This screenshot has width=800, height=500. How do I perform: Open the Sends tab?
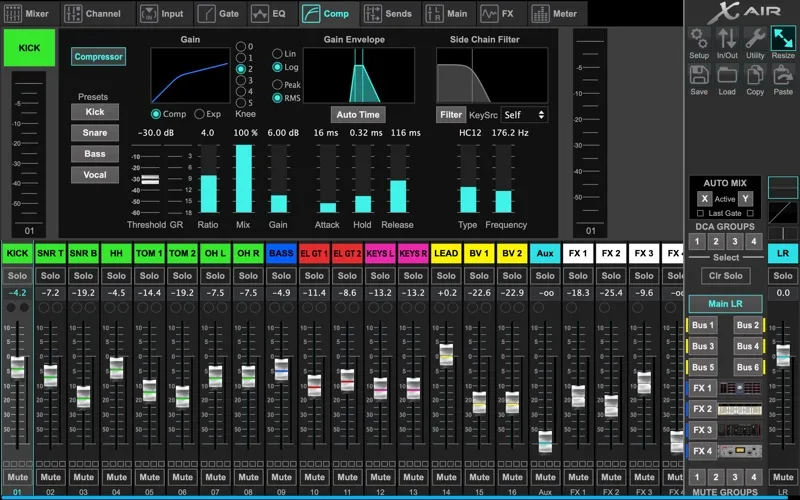coord(388,14)
